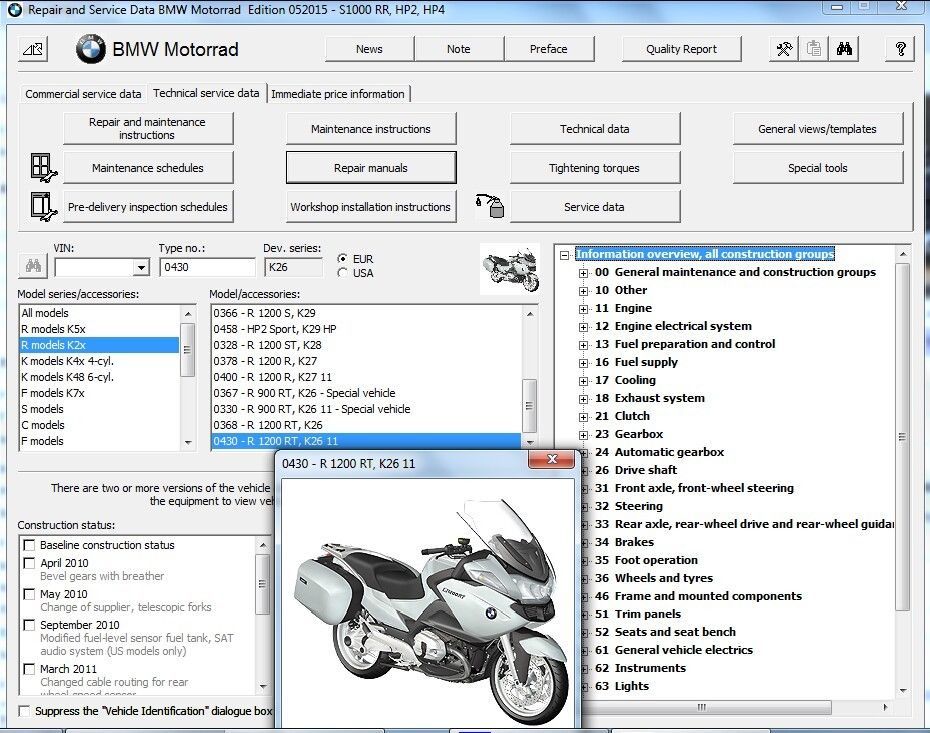The width and height of the screenshot is (930, 733).
Task: Open Maintenance schedules
Action: click(x=148, y=168)
